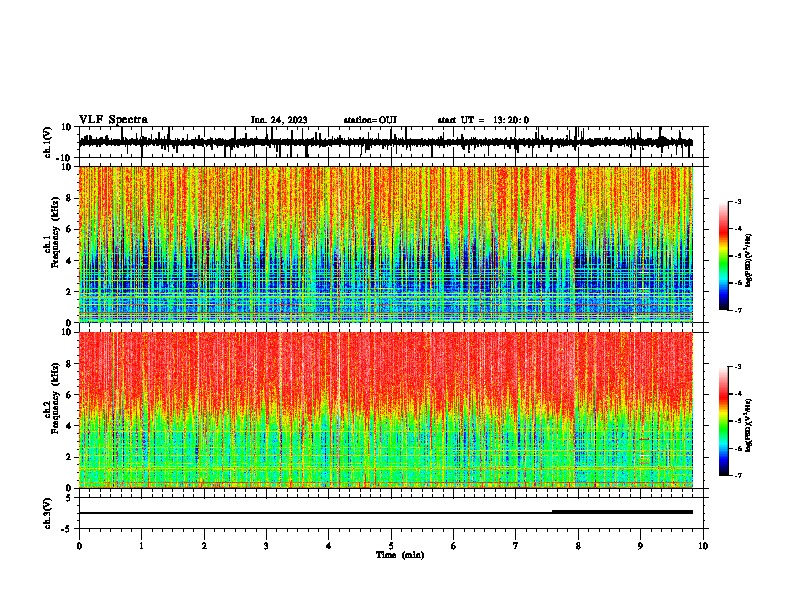
Task: Click the ch.1 voltage waveform trace
Action: coord(385,142)
